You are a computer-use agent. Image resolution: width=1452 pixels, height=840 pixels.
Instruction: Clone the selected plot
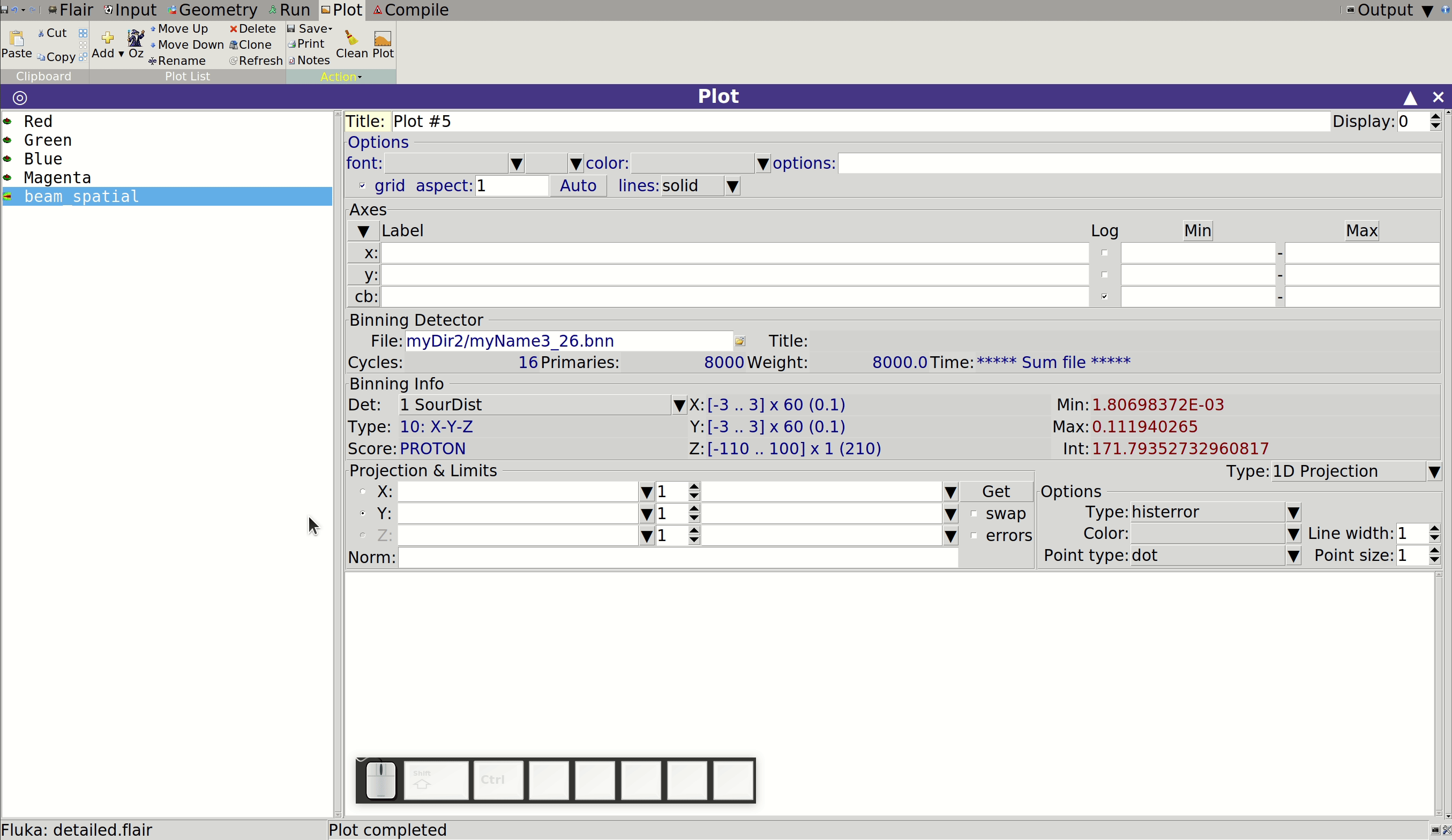click(x=250, y=45)
